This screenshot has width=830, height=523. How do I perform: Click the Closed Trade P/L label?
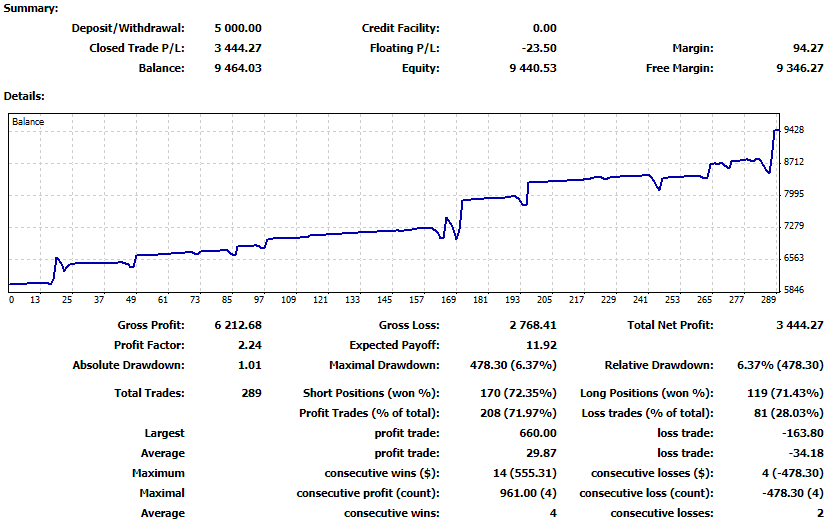[137, 48]
